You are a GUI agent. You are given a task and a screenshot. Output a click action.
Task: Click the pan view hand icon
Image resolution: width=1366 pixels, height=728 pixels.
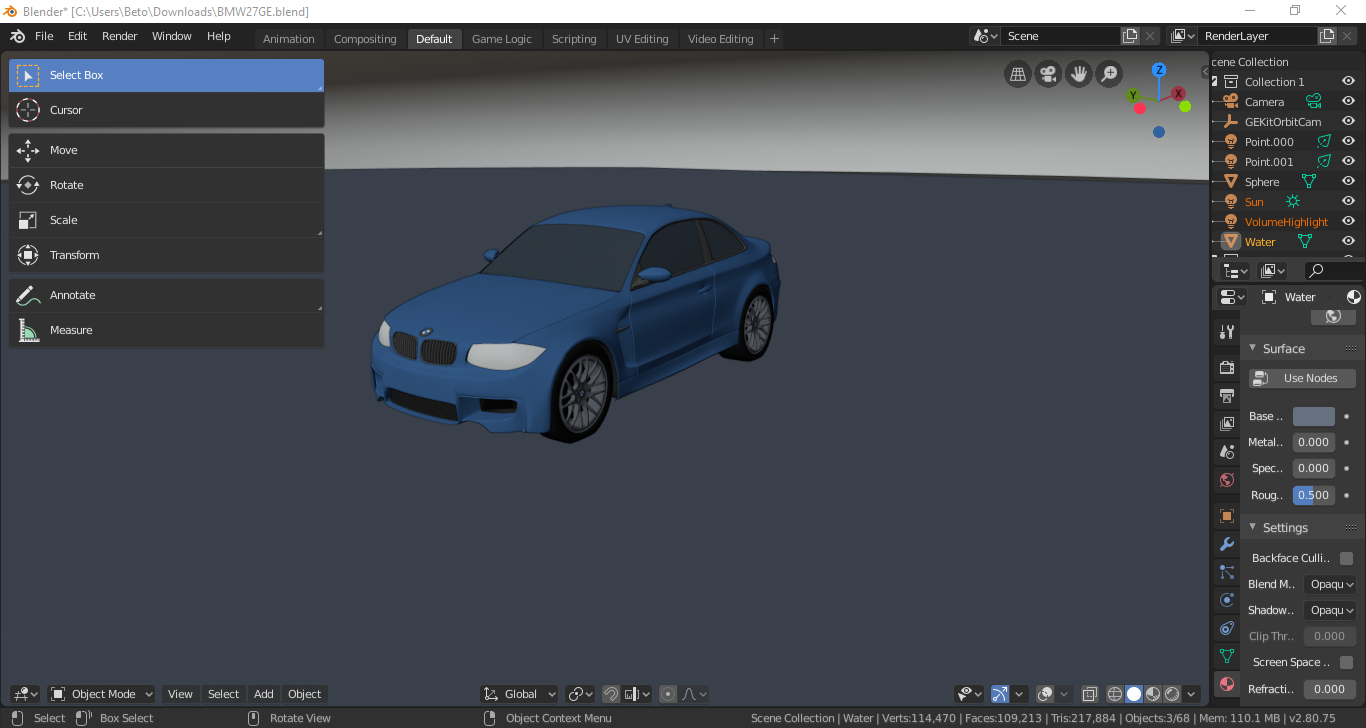(1078, 74)
